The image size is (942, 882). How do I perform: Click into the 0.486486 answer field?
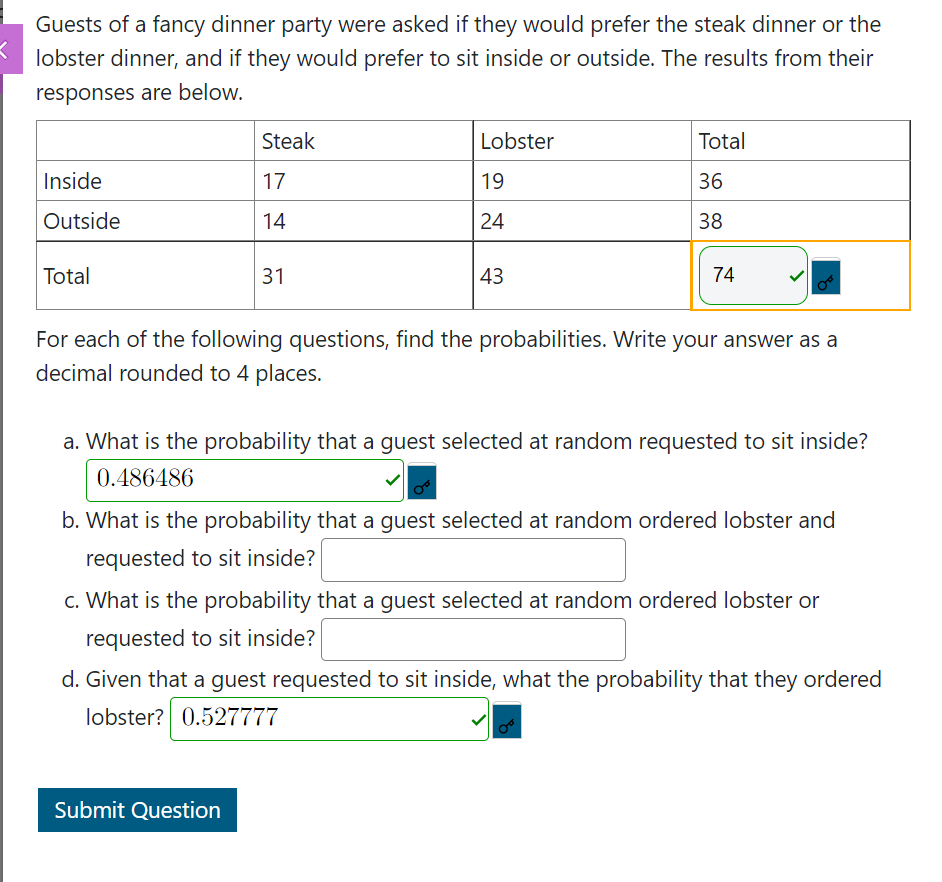click(x=245, y=480)
